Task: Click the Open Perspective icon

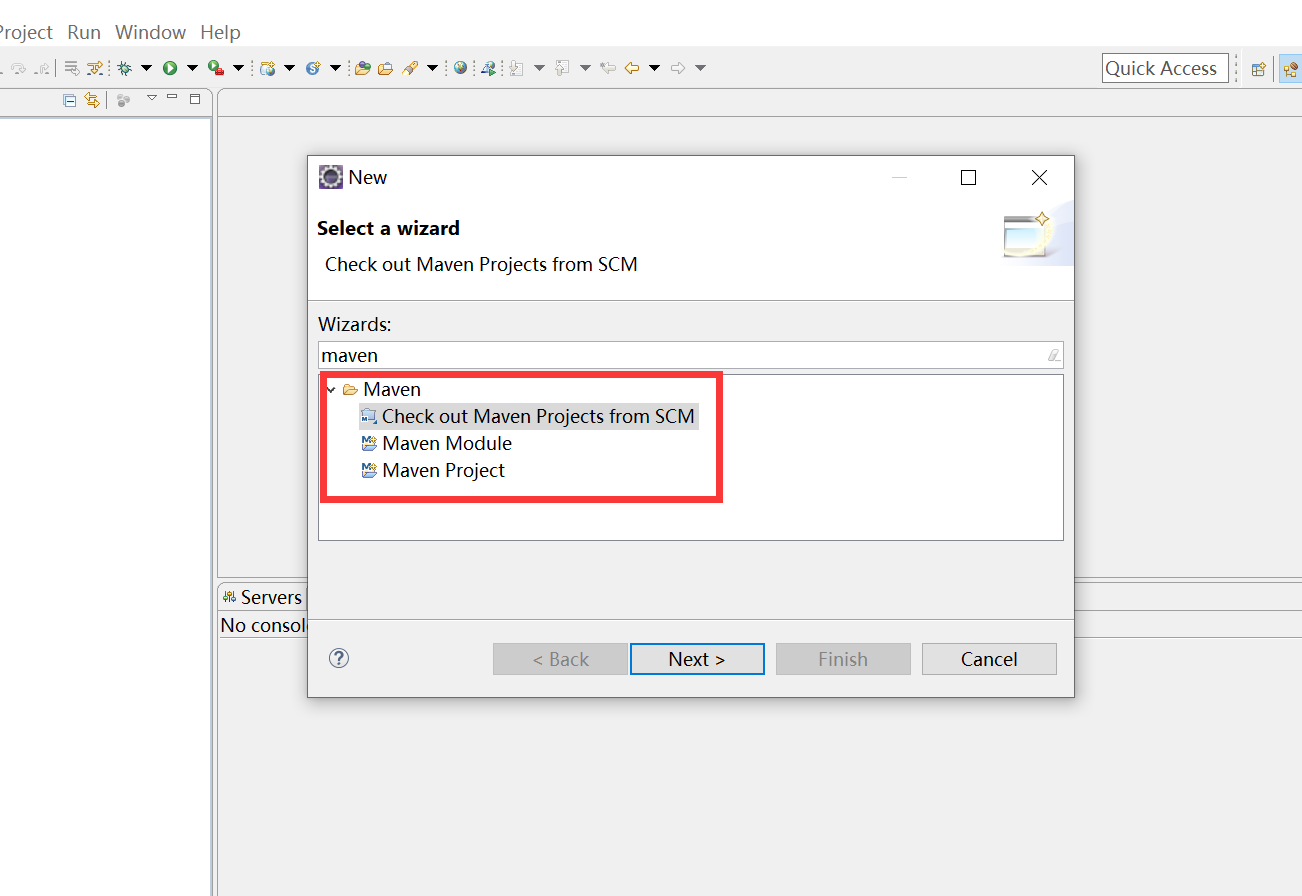Action: (x=1258, y=69)
